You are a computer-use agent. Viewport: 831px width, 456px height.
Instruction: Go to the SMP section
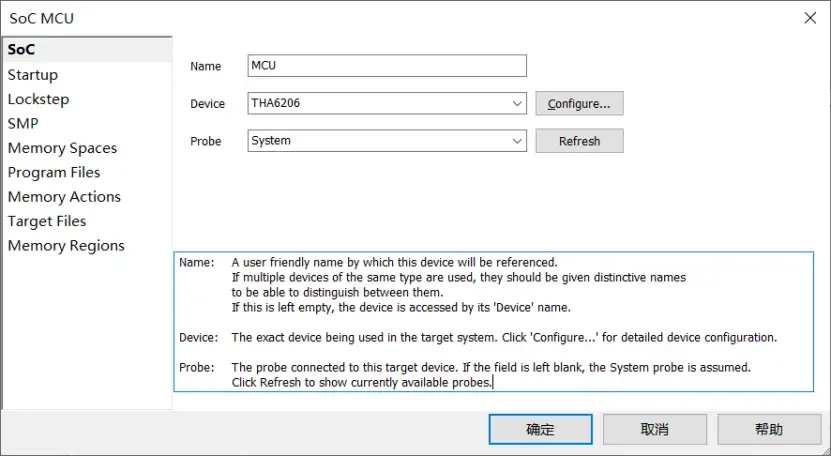point(23,124)
